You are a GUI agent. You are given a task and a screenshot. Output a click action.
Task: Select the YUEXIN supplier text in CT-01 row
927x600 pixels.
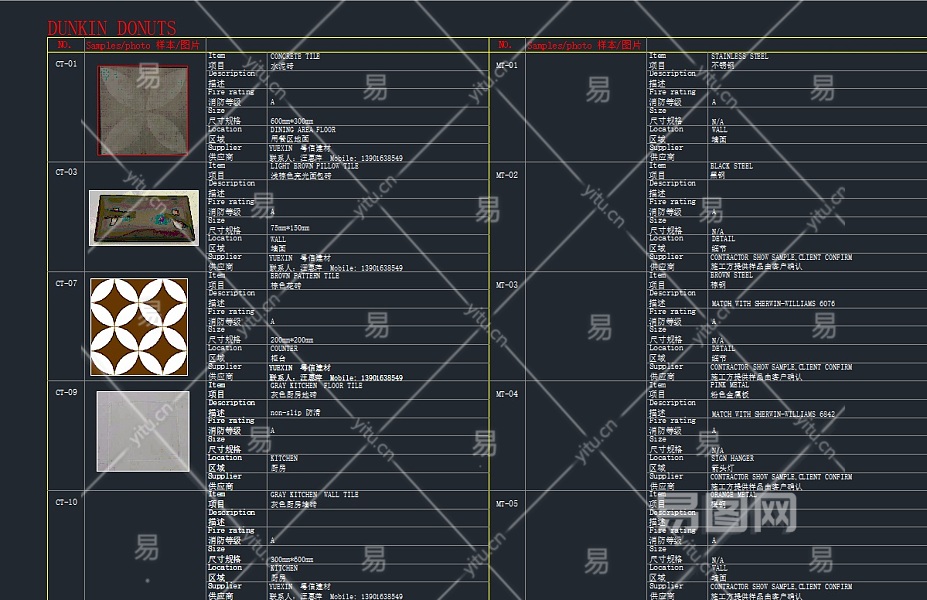click(300, 148)
